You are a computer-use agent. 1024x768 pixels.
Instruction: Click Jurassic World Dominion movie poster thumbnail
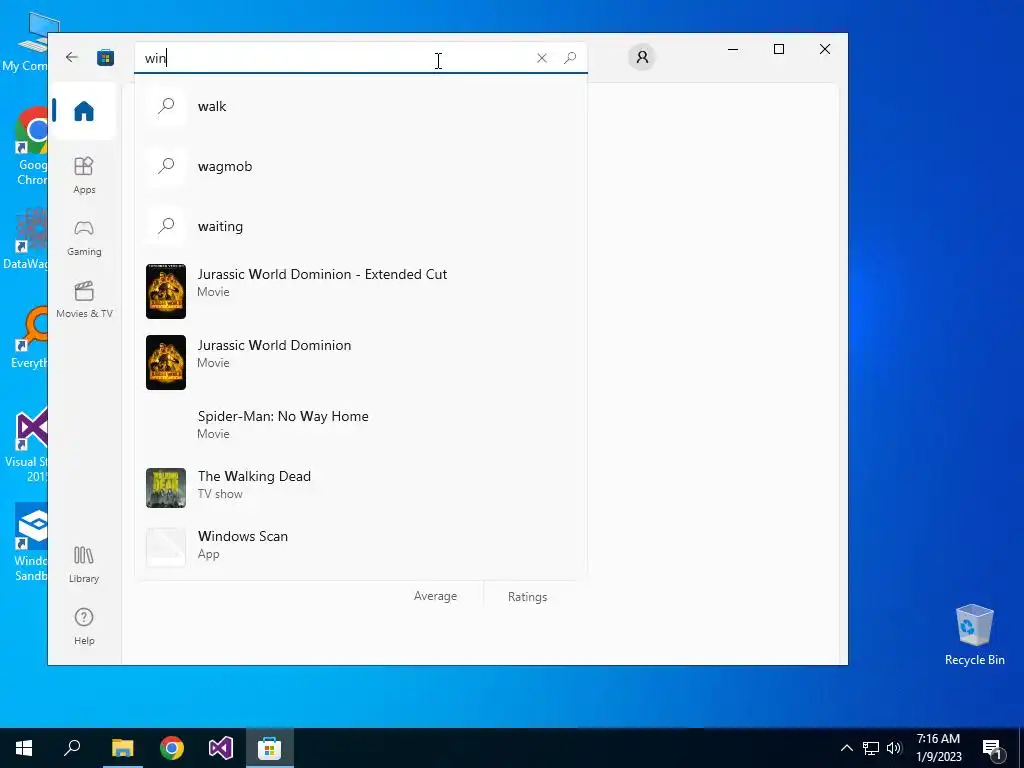tap(166, 362)
